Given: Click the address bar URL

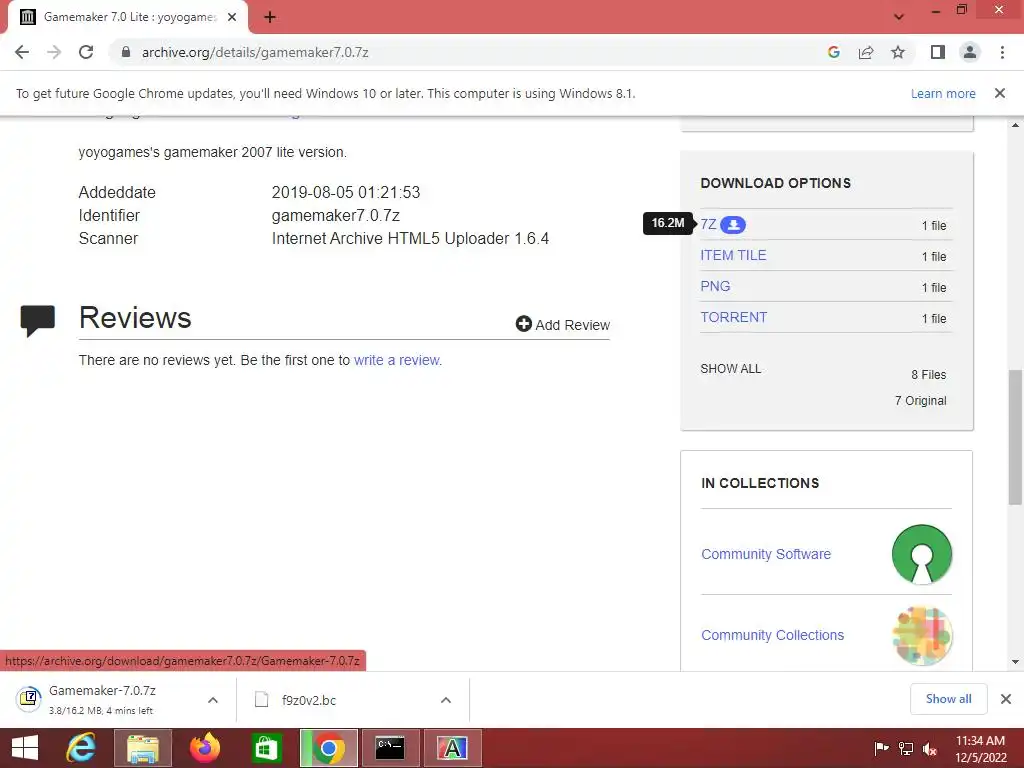Looking at the screenshot, I should pyautogui.click(x=255, y=52).
